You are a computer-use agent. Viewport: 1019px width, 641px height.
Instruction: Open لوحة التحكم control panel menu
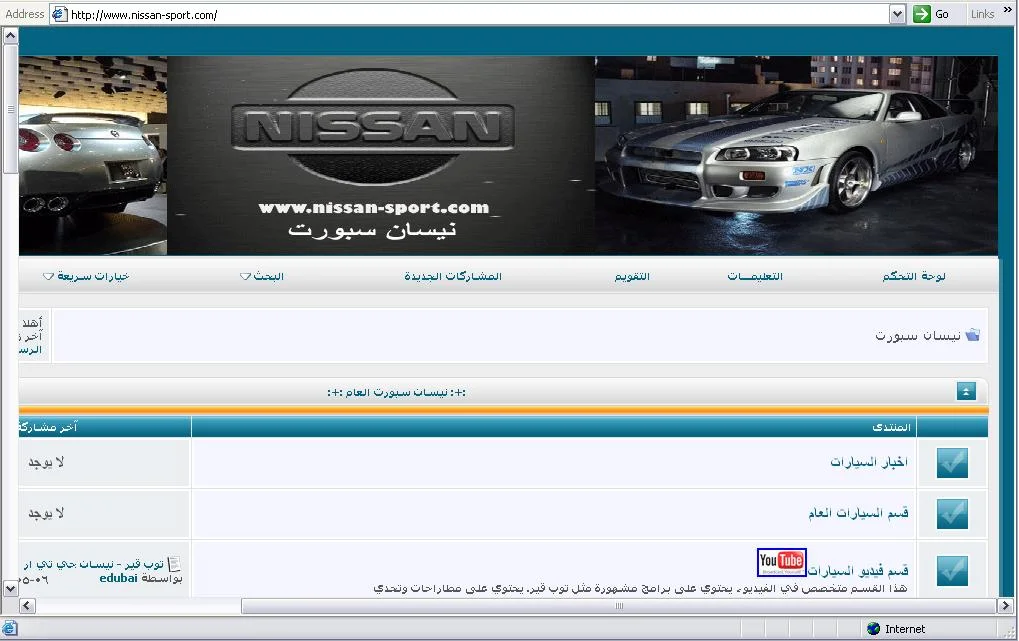click(914, 276)
